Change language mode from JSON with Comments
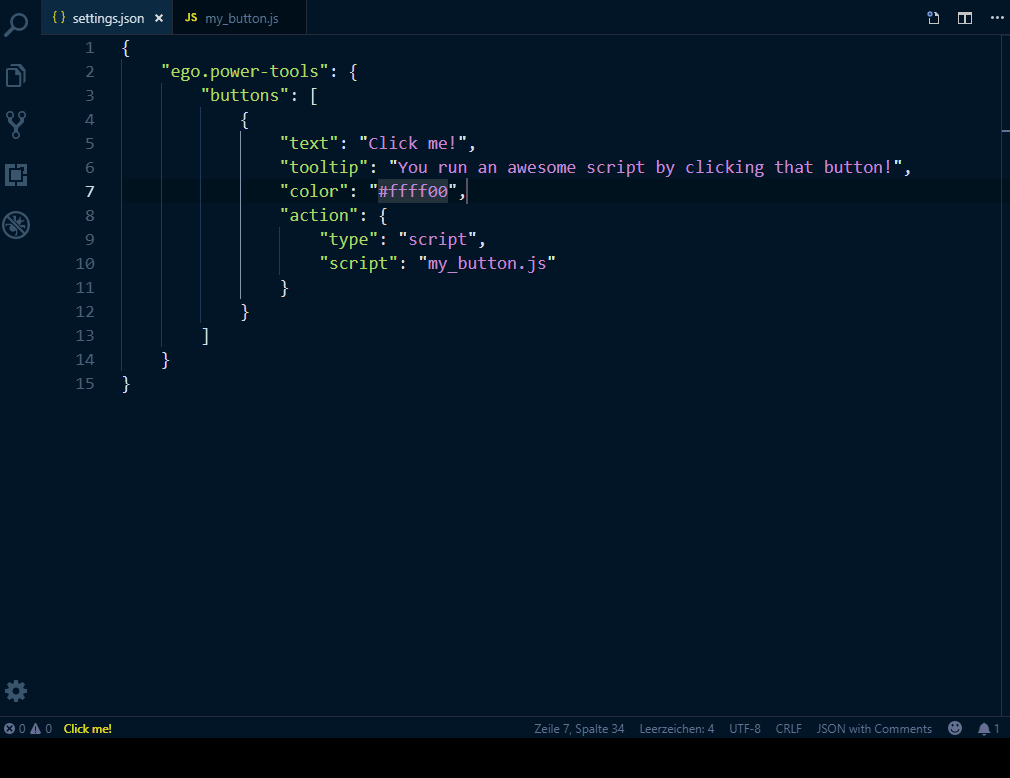This screenshot has height=778, width=1010. coord(874,729)
